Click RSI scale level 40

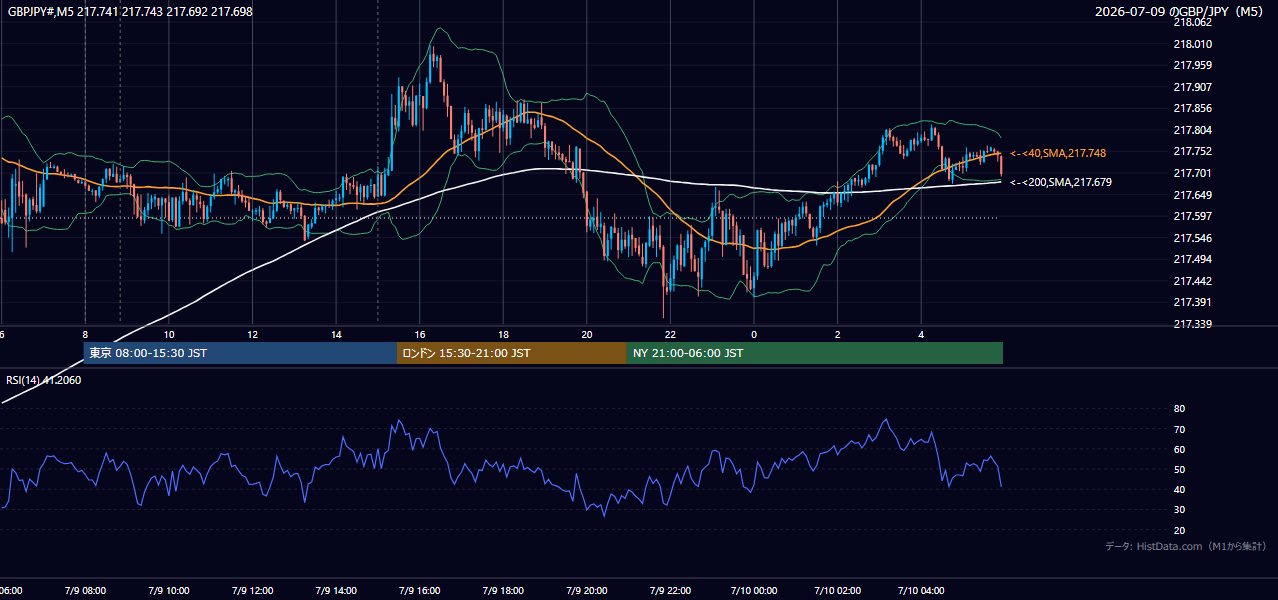pos(1179,489)
